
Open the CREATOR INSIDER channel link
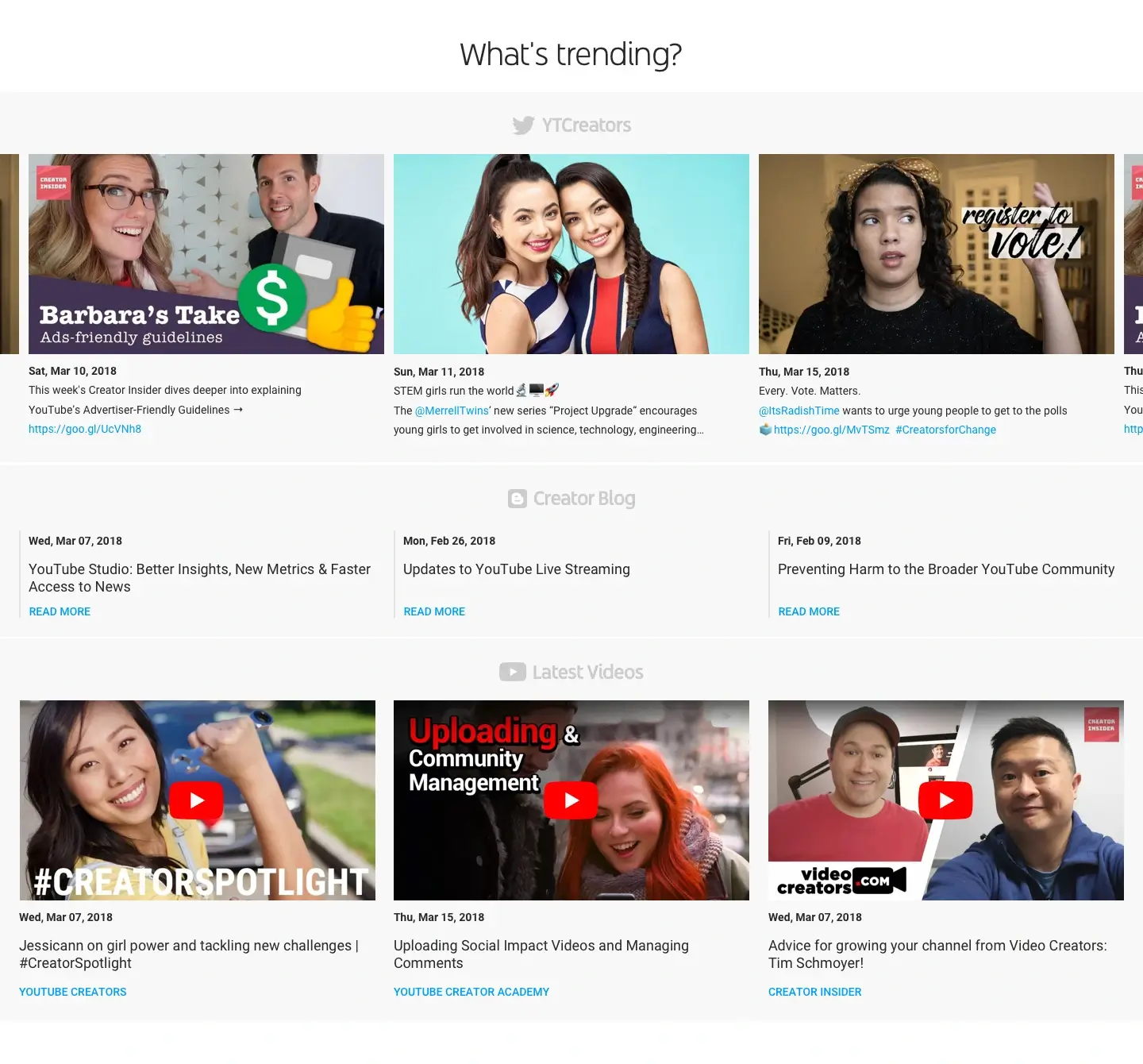point(814,991)
